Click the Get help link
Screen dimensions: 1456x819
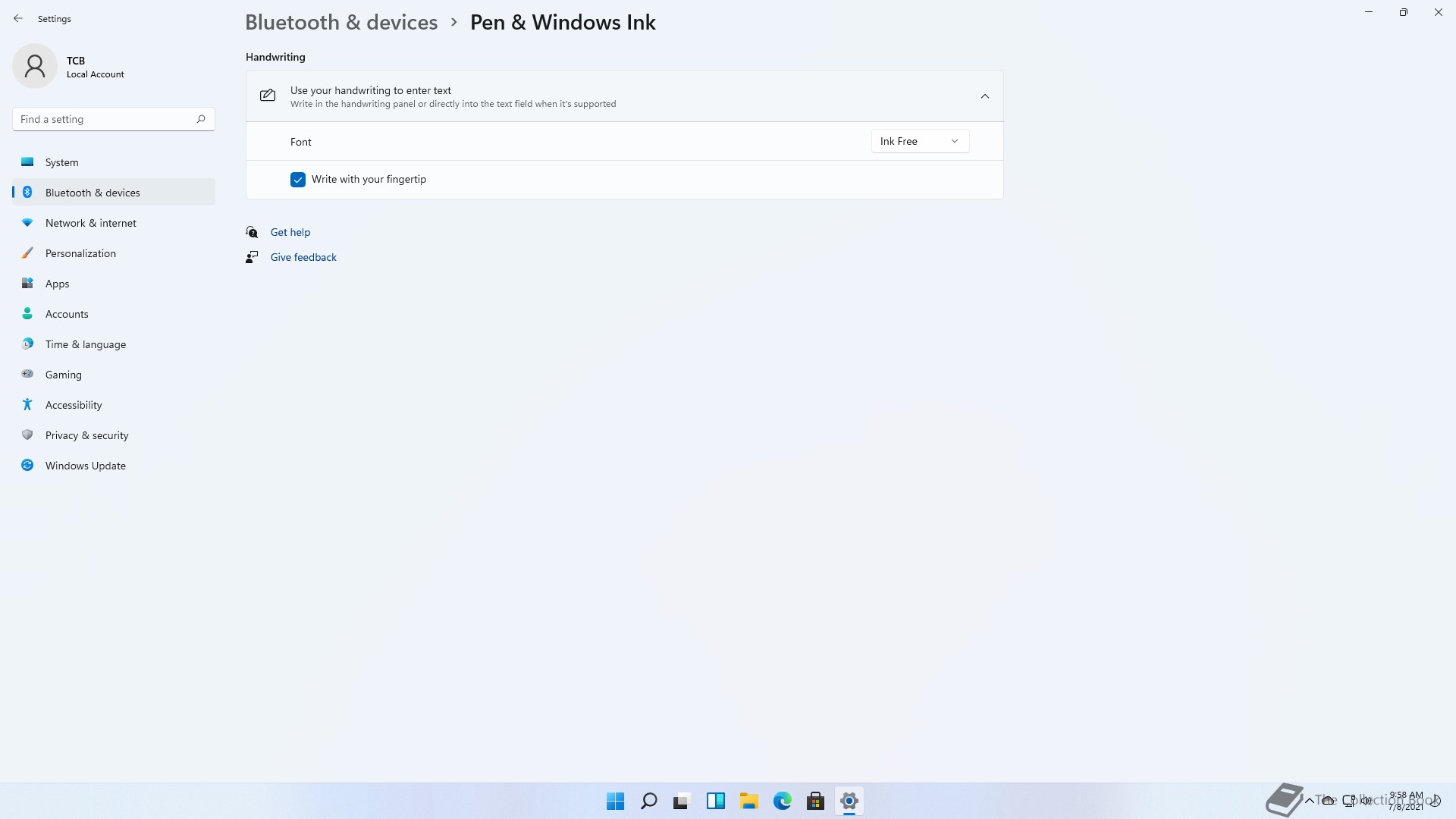(x=290, y=232)
